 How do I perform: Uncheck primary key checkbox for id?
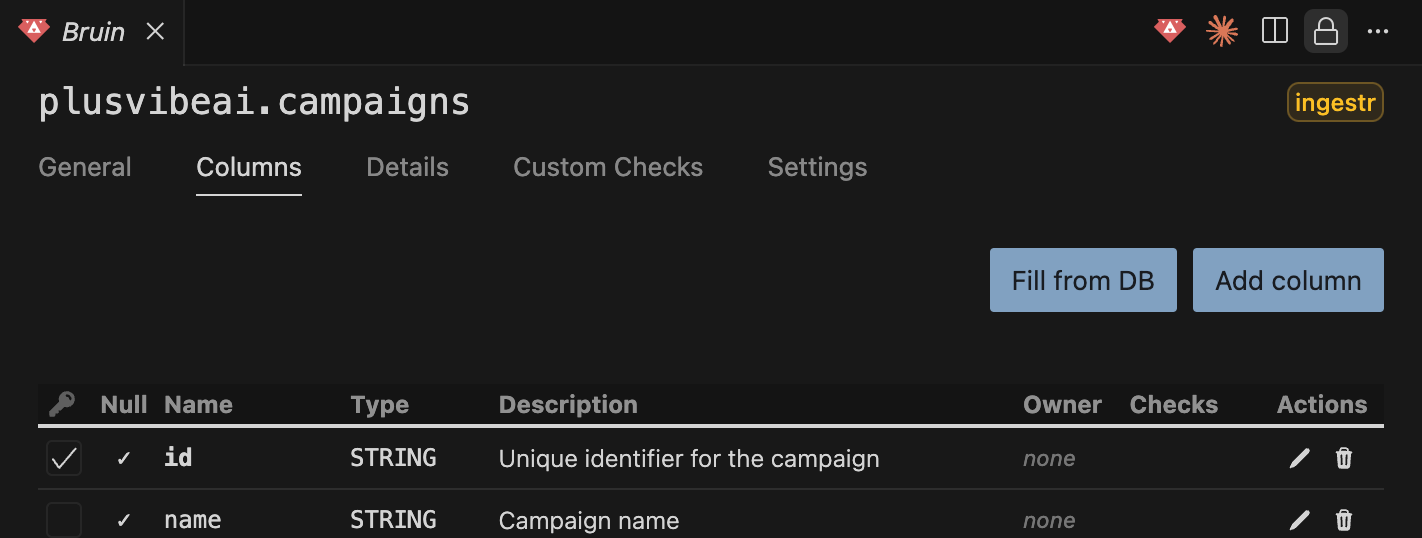[x=64, y=459]
